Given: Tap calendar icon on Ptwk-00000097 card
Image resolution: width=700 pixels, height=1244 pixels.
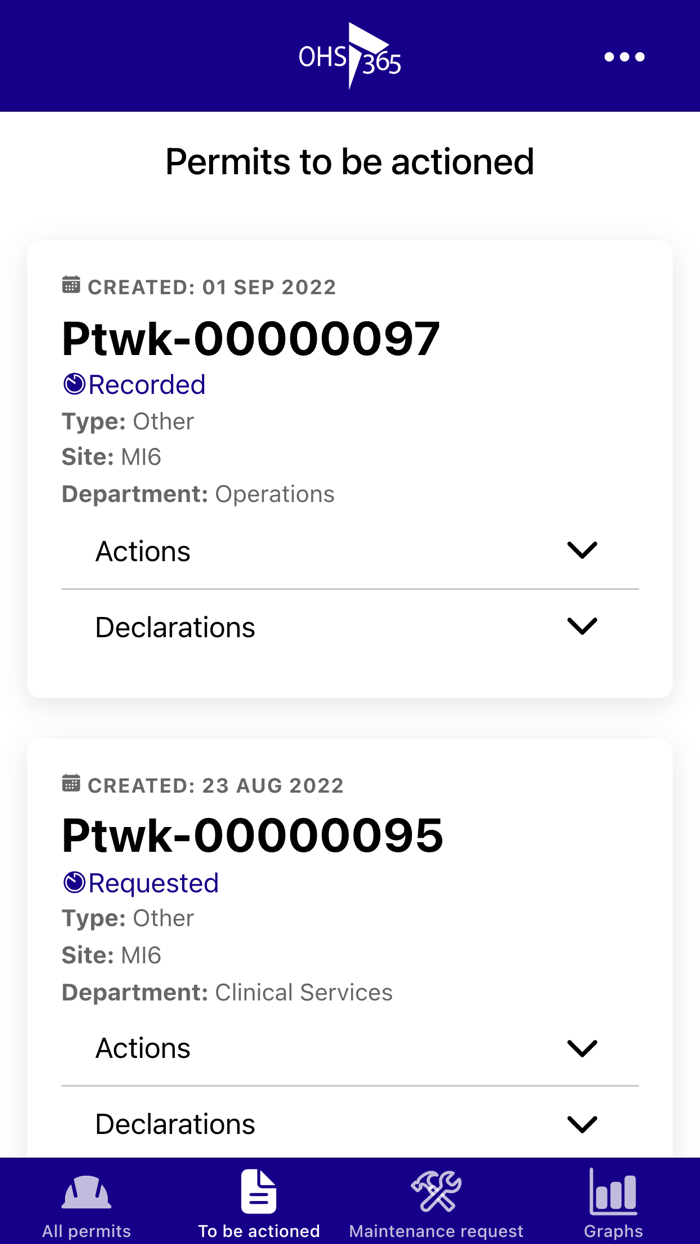Looking at the screenshot, I should (71, 286).
